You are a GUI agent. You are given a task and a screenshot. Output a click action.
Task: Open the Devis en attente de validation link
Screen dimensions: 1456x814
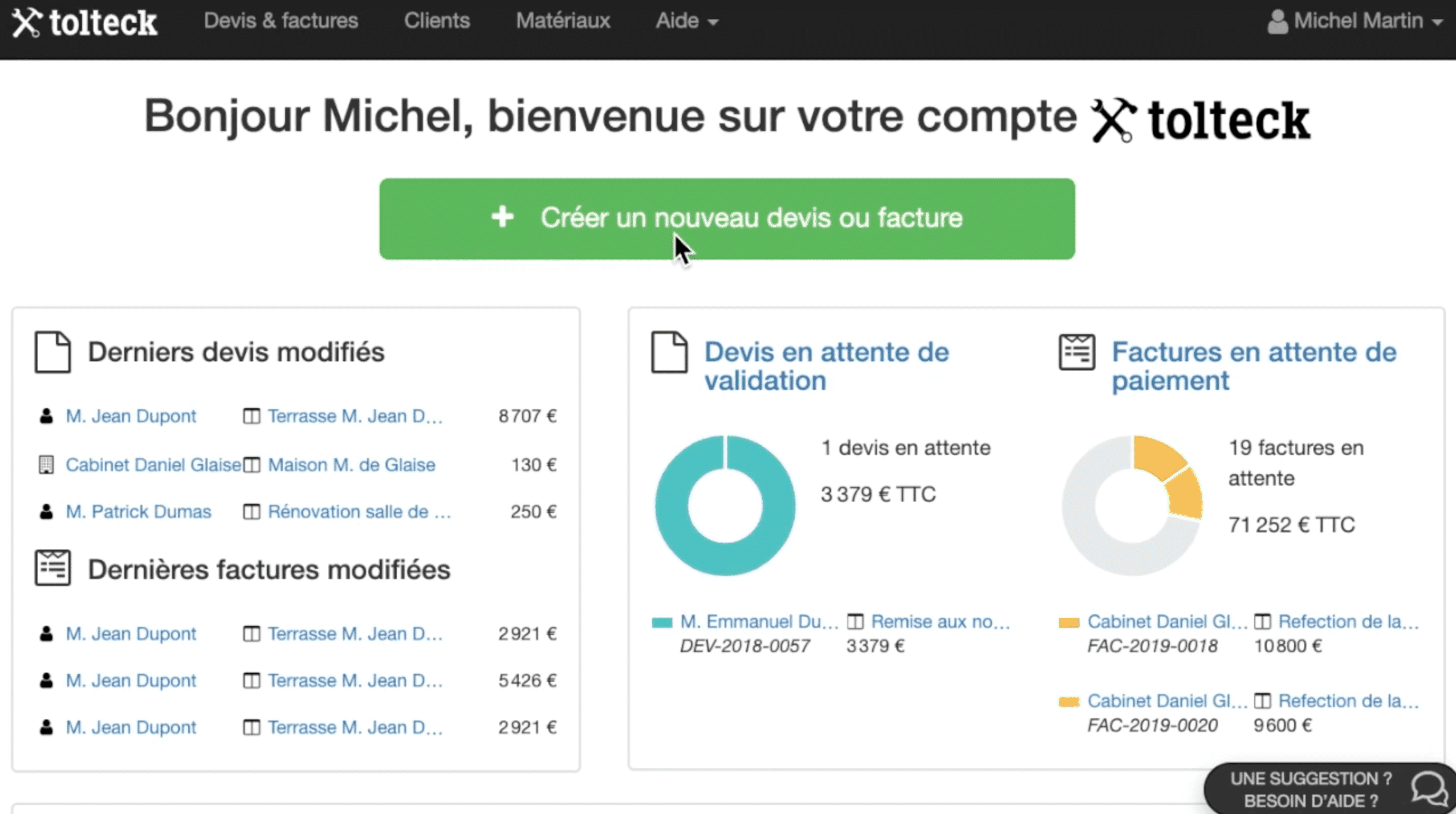click(826, 366)
